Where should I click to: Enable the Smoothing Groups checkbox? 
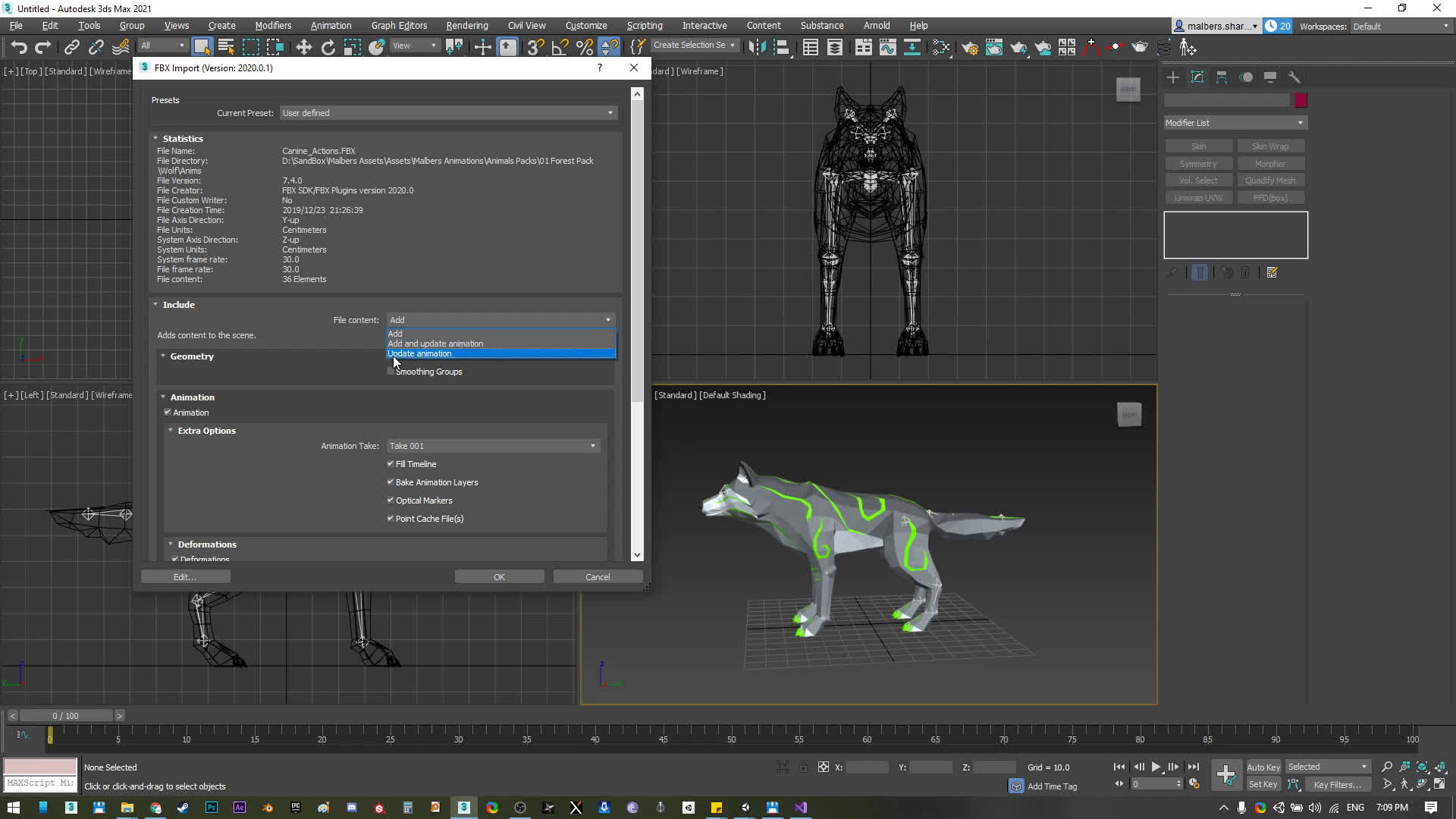[x=391, y=372]
